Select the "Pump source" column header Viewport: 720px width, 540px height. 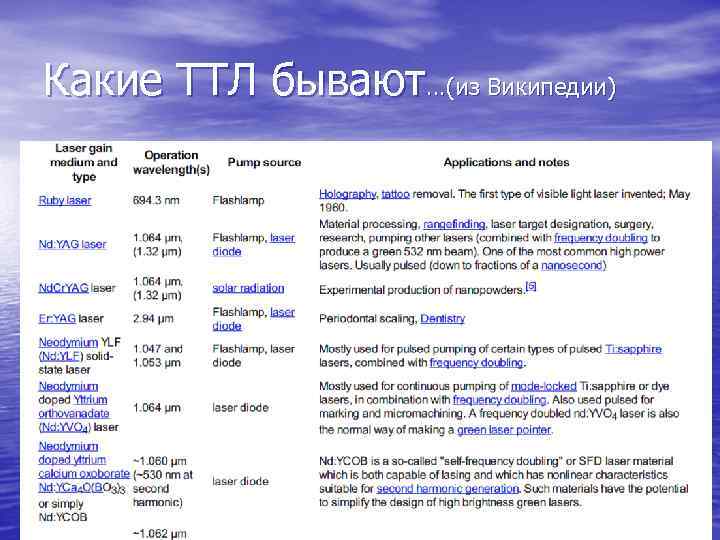(264, 163)
